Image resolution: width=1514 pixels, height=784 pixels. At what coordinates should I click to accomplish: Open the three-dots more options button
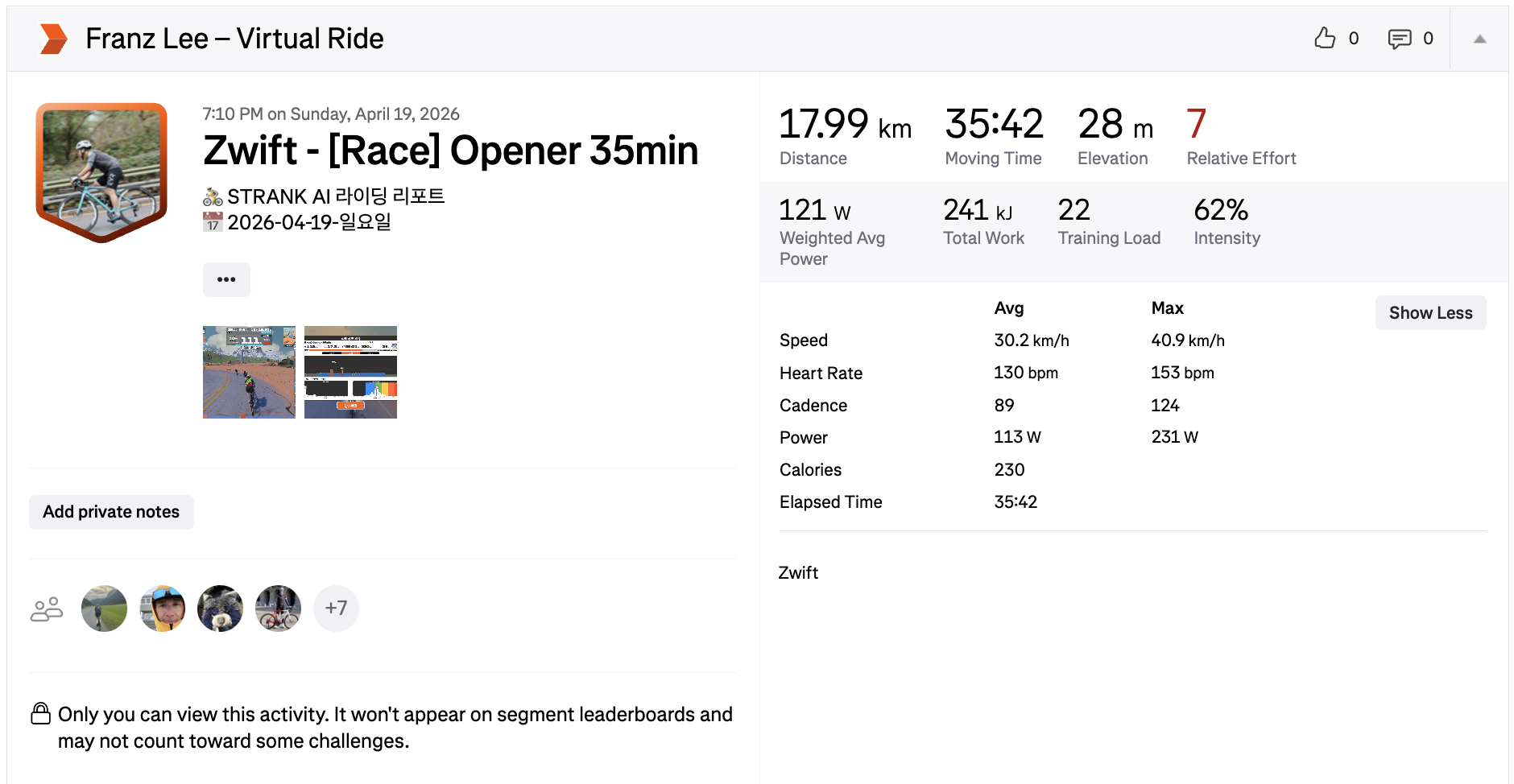tap(226, 279)
